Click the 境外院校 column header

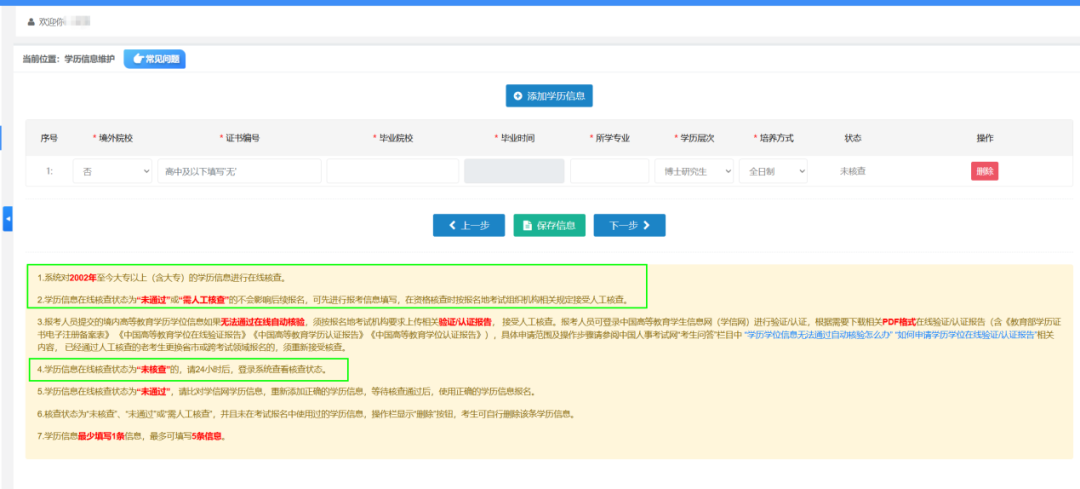[112, 138]
